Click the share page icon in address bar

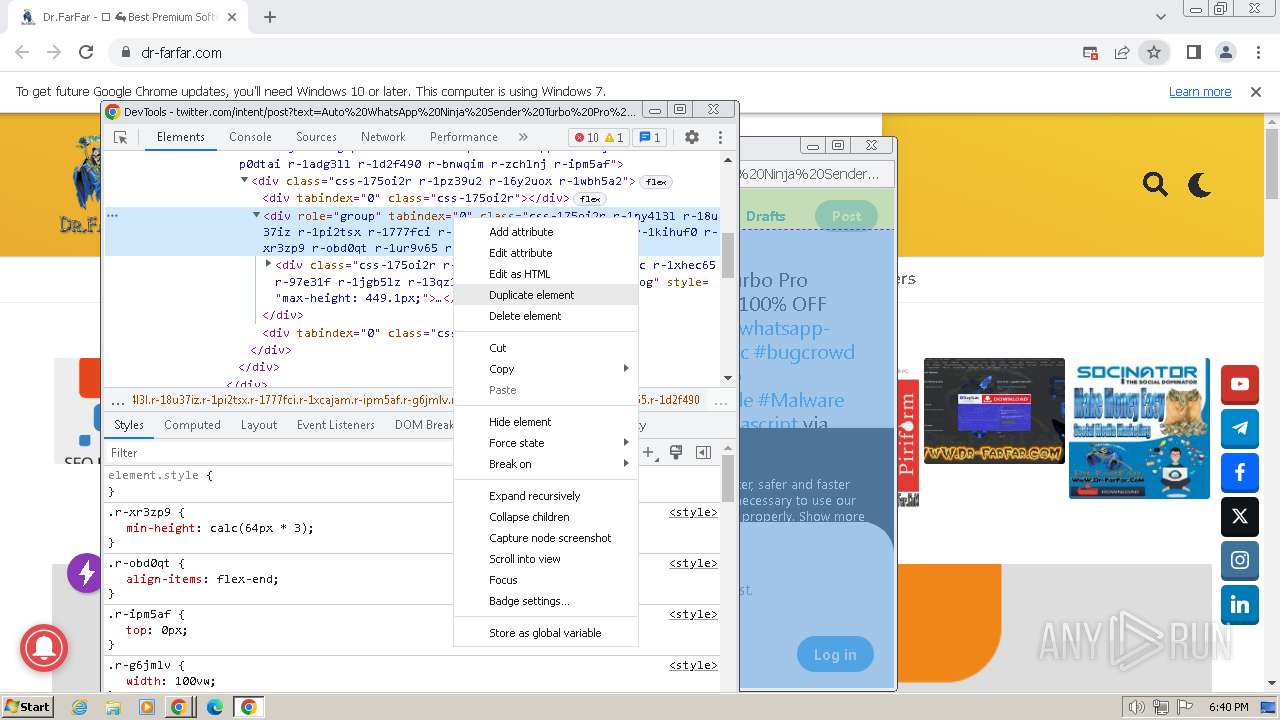click(x=1122, y=52)
